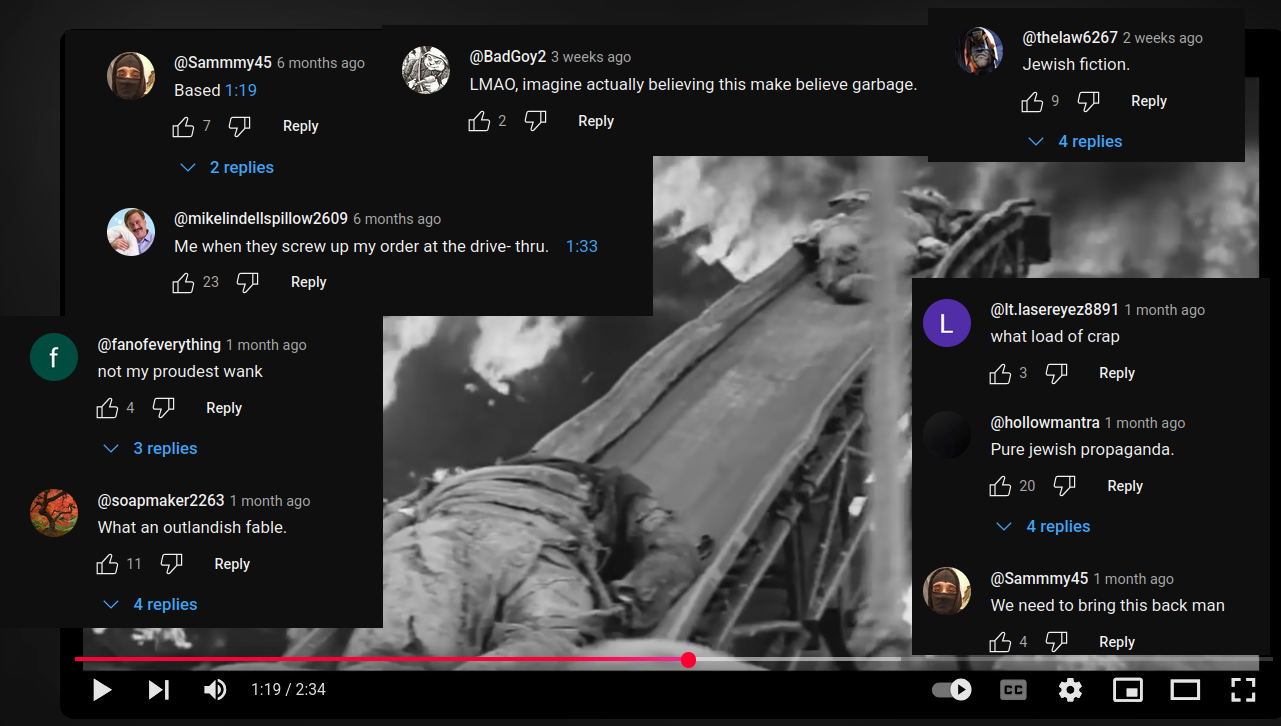Open the player settings gear
This screenshot has height=726, width=1281.
(1071, 690)
